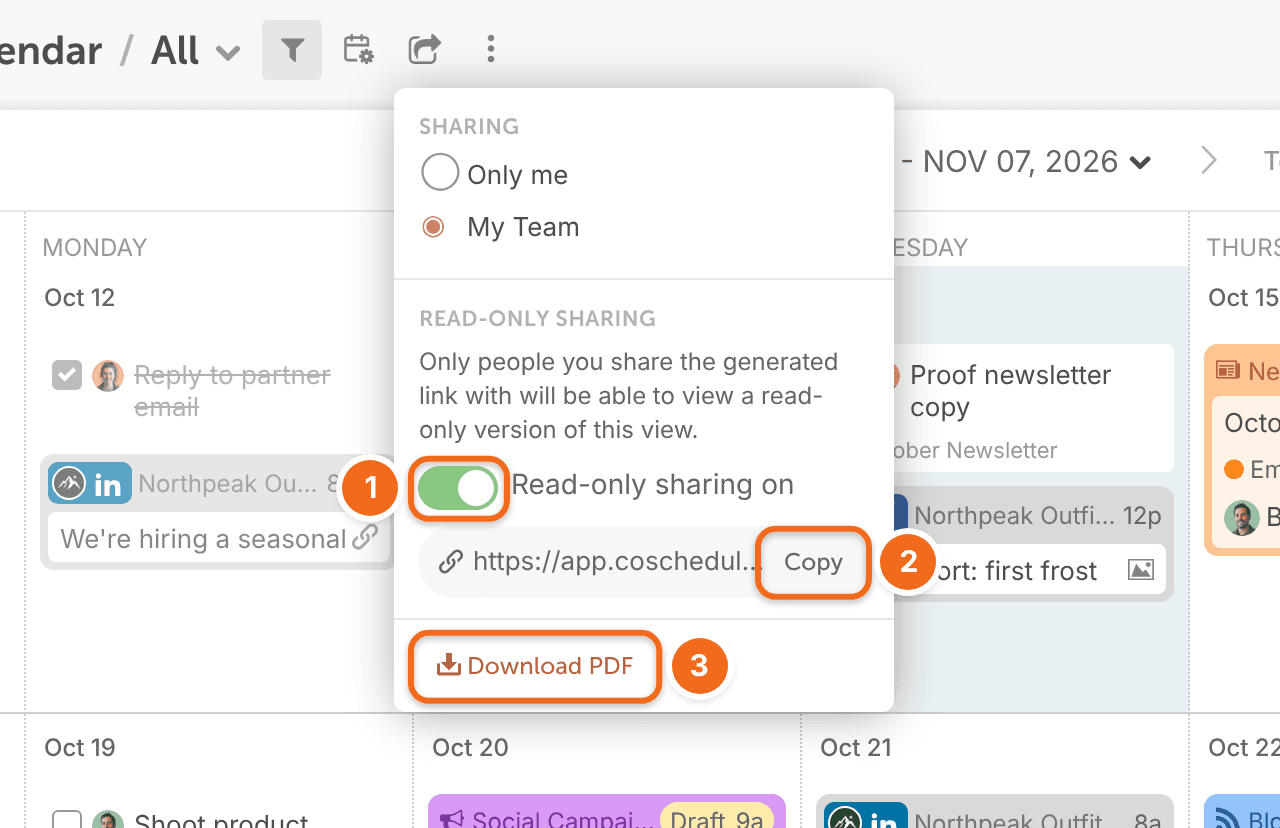Click the person avatar on Thursday newsletter card
This screenshot has height=828, width=1280.
point(1242,518)
